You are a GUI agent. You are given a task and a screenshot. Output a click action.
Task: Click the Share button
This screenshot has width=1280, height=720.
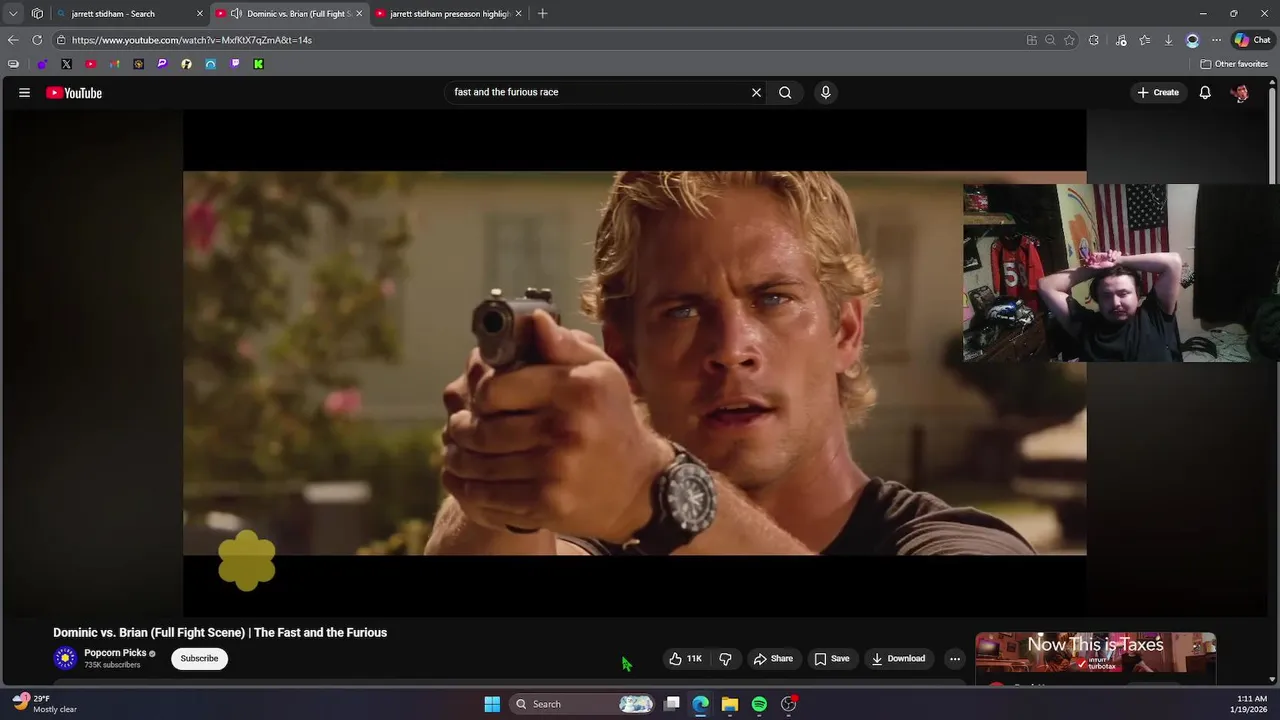773,658
